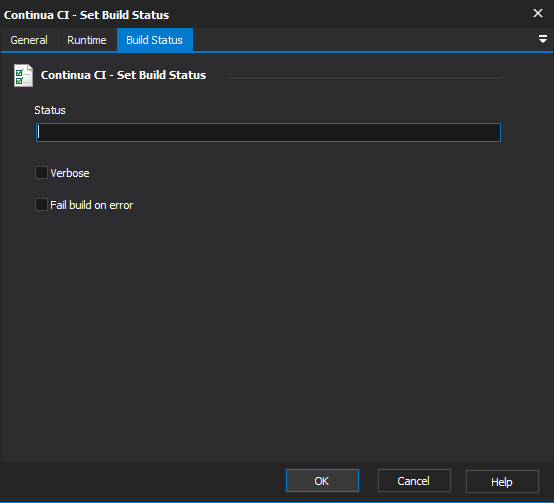
Task: Confirm with the OK button
Action: click(322, 481)
